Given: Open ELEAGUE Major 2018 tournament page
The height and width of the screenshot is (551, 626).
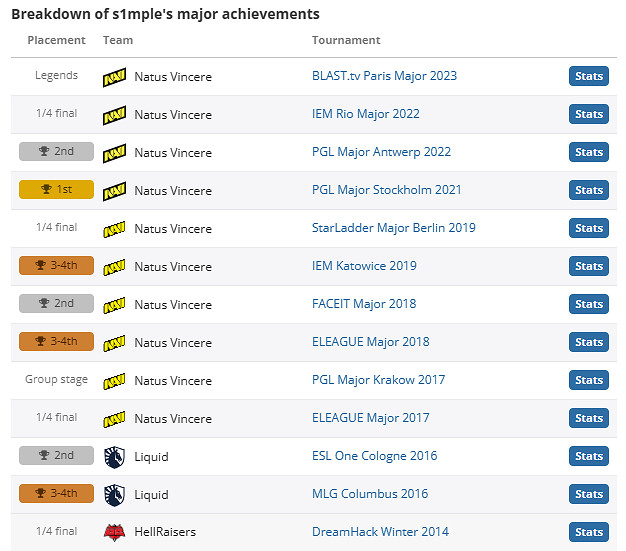Looking at the screenshot, I should [370, 342].
